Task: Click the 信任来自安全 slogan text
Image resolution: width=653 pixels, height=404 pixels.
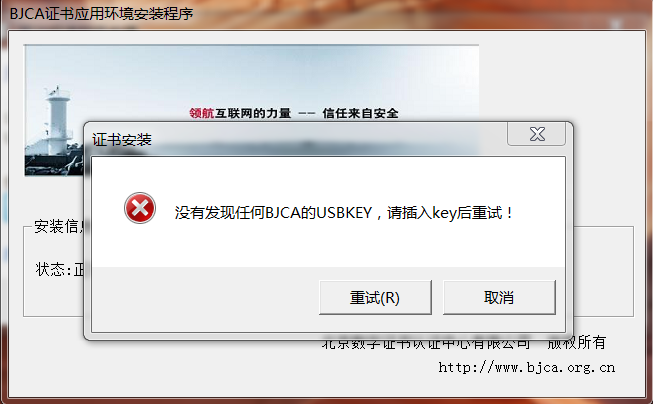Action: pyautogui.click(x=360, y=113)
